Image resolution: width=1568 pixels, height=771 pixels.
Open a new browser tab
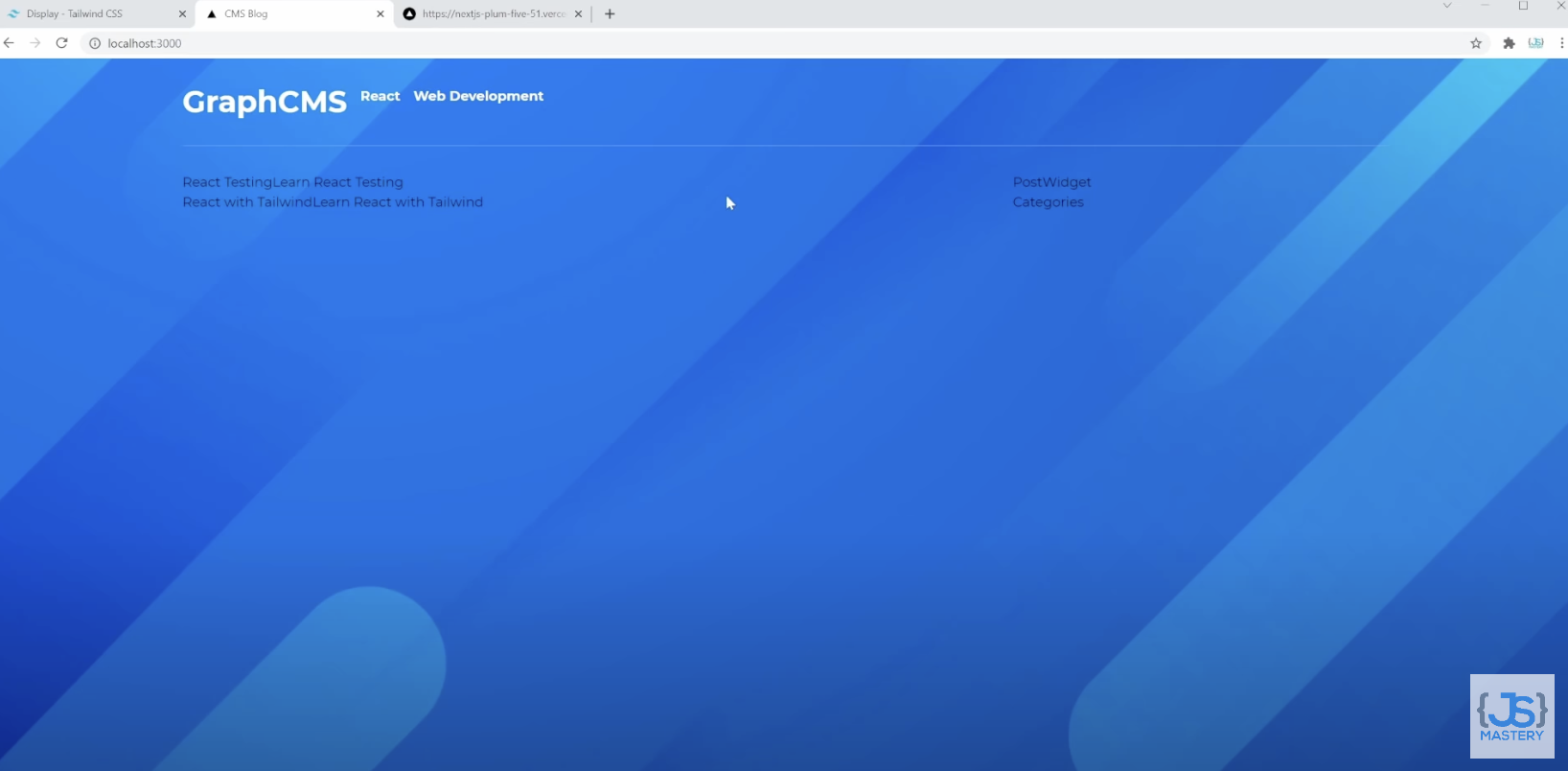[x=610, y=13]
